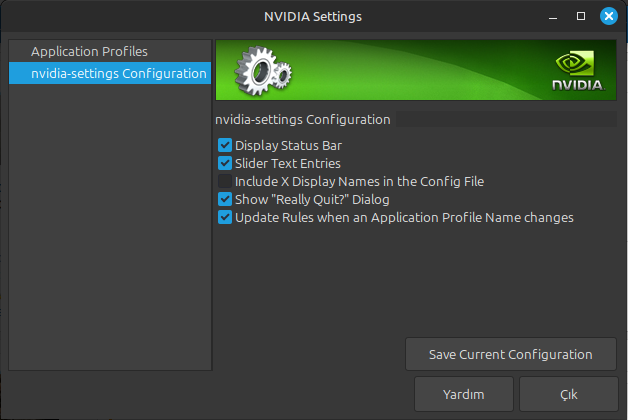Screen dimensions: 628x420
Task: Click the nvidia-settings Configuration section heading
Action: pyautogui.click(x=303, y=119)
